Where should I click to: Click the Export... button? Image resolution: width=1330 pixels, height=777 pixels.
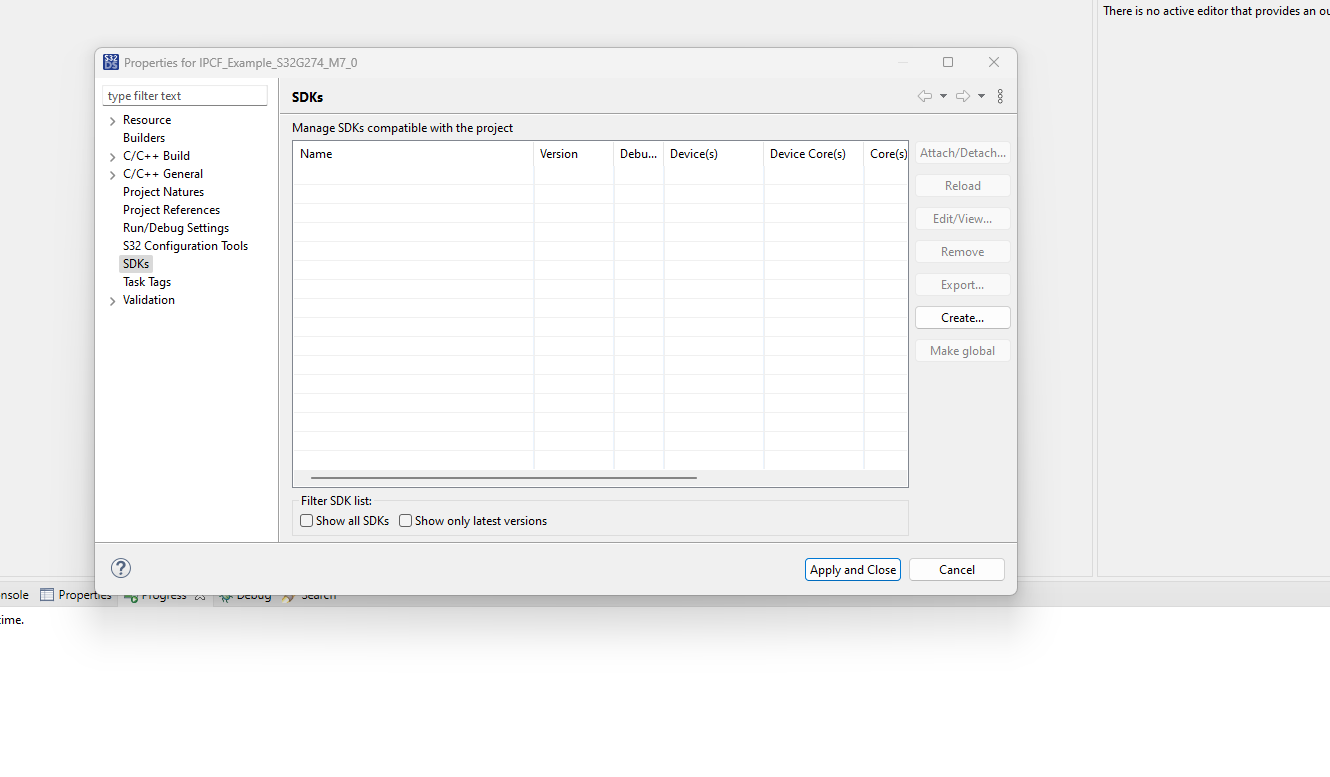pyautogui.click(x=963, y=285)
